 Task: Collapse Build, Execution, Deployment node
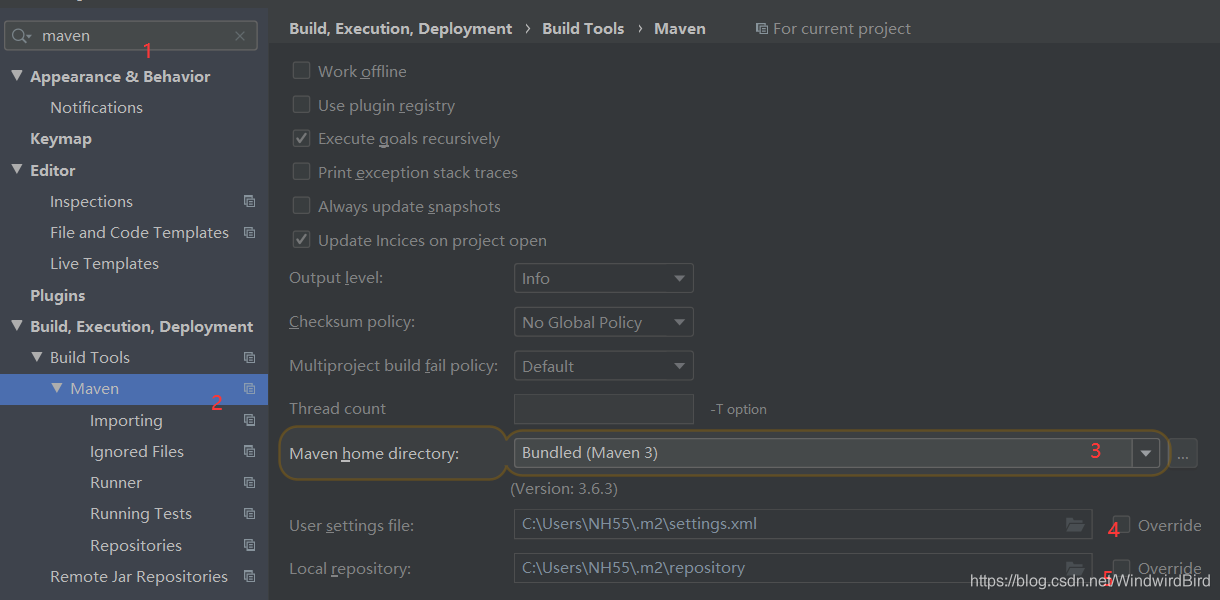(17, 326)
